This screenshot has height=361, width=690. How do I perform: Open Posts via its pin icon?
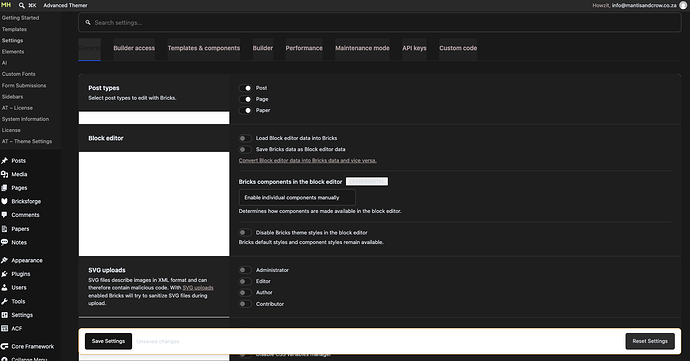pyautogui.click(x=4, y=161)
